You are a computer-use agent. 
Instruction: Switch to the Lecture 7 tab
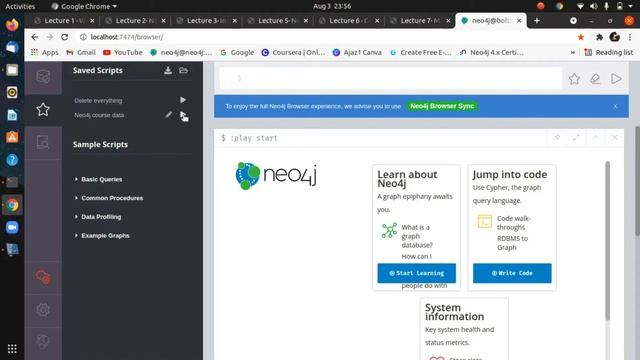click(420, 20)
